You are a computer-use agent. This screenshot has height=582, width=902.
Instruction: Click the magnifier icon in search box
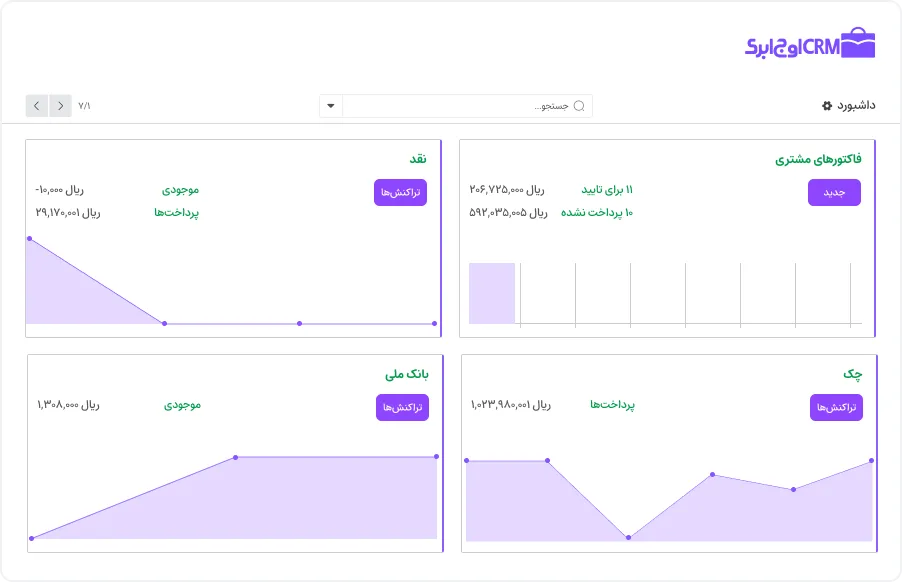(x=578, y=106)
